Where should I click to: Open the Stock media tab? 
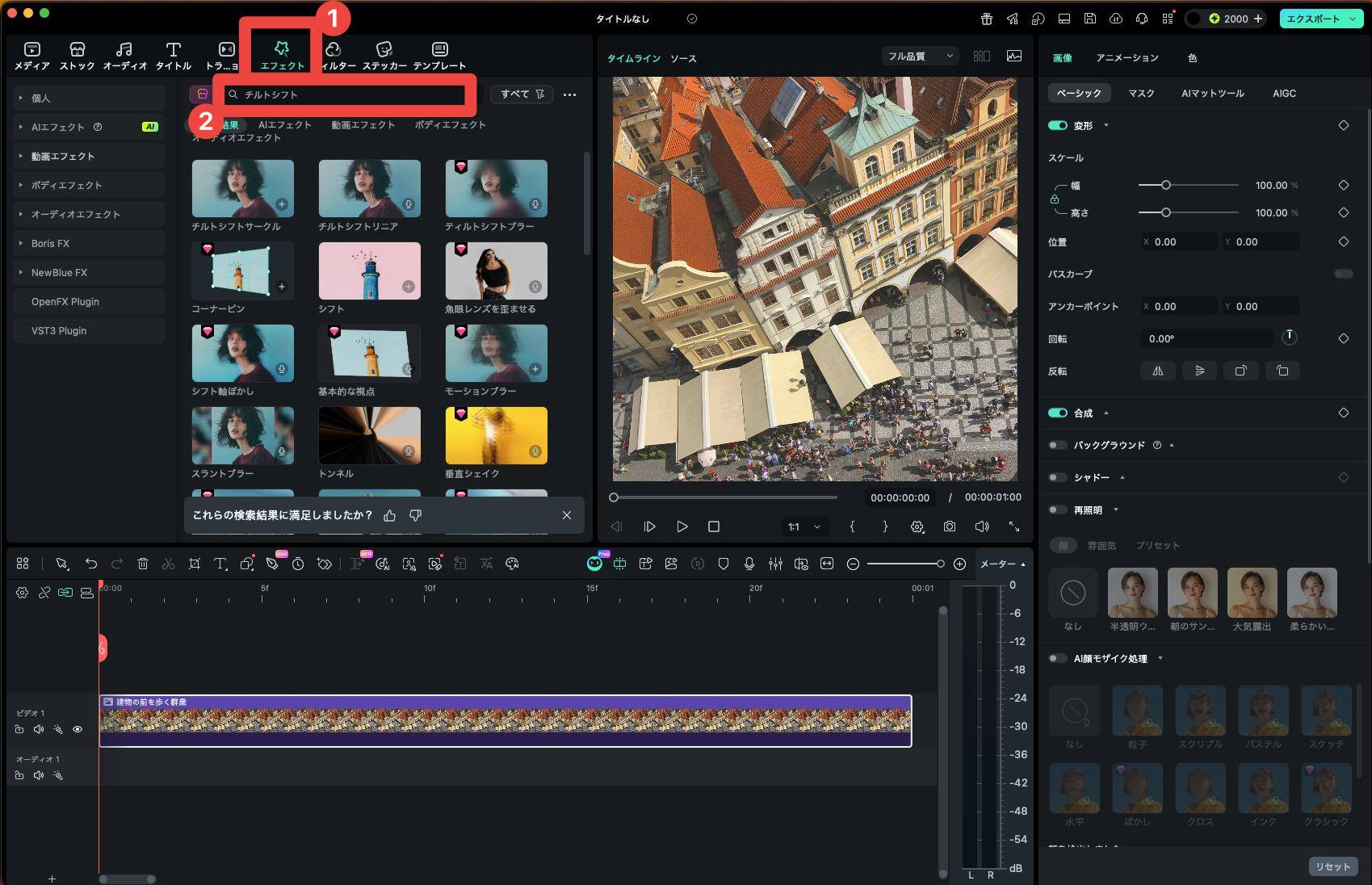pos(78,56)
